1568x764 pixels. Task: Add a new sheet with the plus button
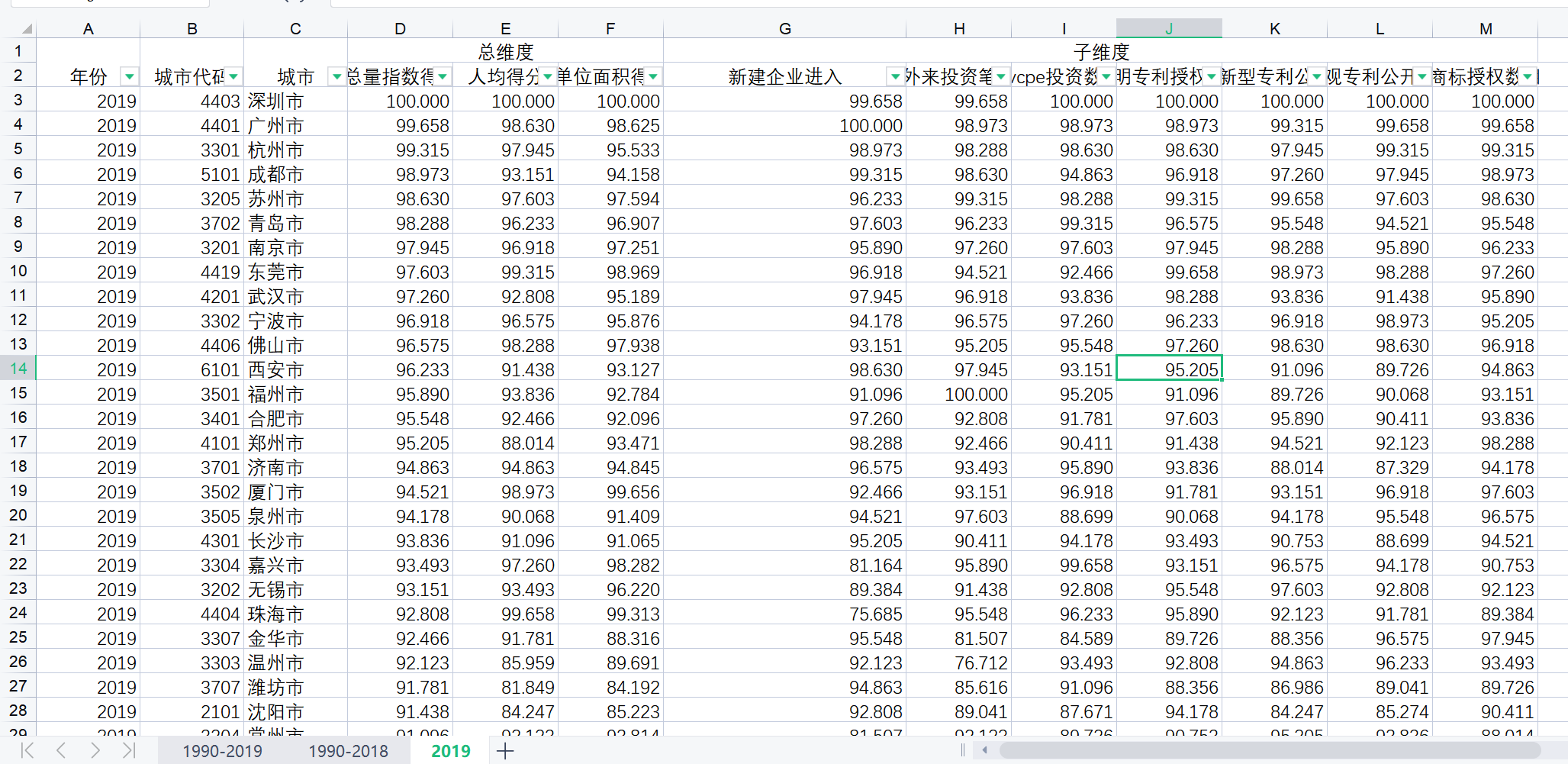point(505,751)
